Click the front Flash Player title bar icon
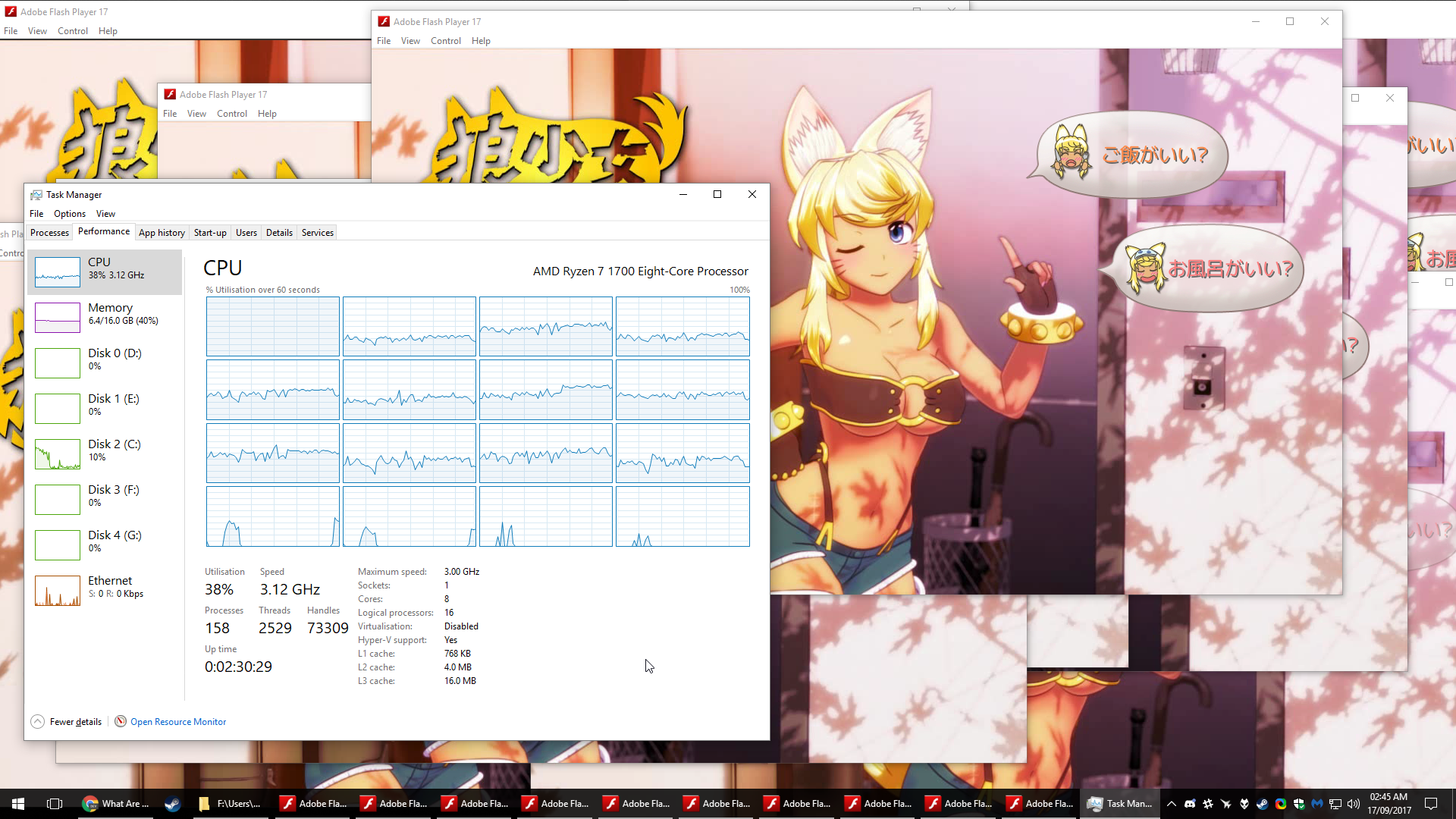The height and width of the screenshot is (819, 1456). coord(384,21)
